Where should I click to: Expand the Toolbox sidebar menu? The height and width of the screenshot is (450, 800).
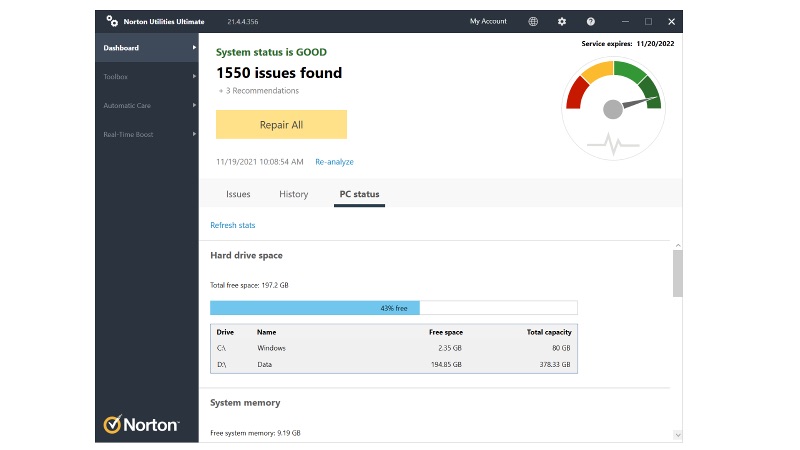pos(194,77)
